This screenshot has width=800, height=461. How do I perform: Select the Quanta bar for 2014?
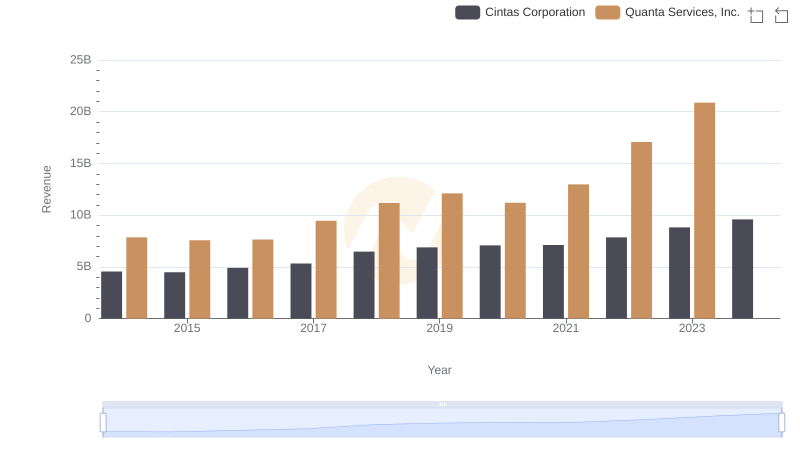click(137, 278)
